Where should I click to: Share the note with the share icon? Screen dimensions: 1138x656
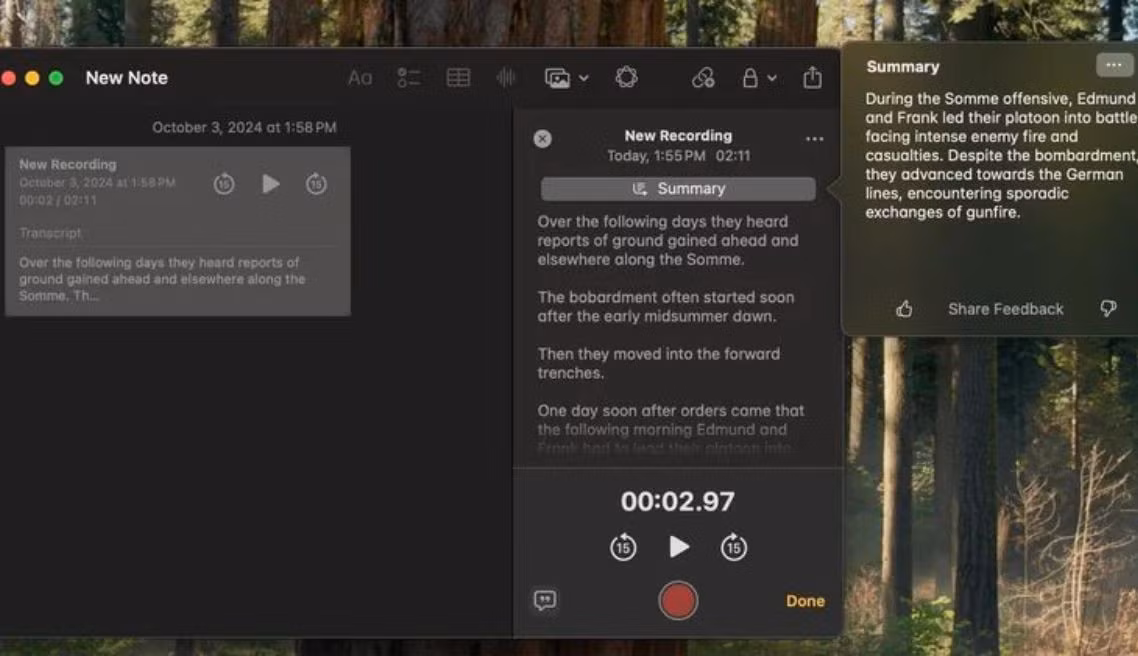(812, 77)
